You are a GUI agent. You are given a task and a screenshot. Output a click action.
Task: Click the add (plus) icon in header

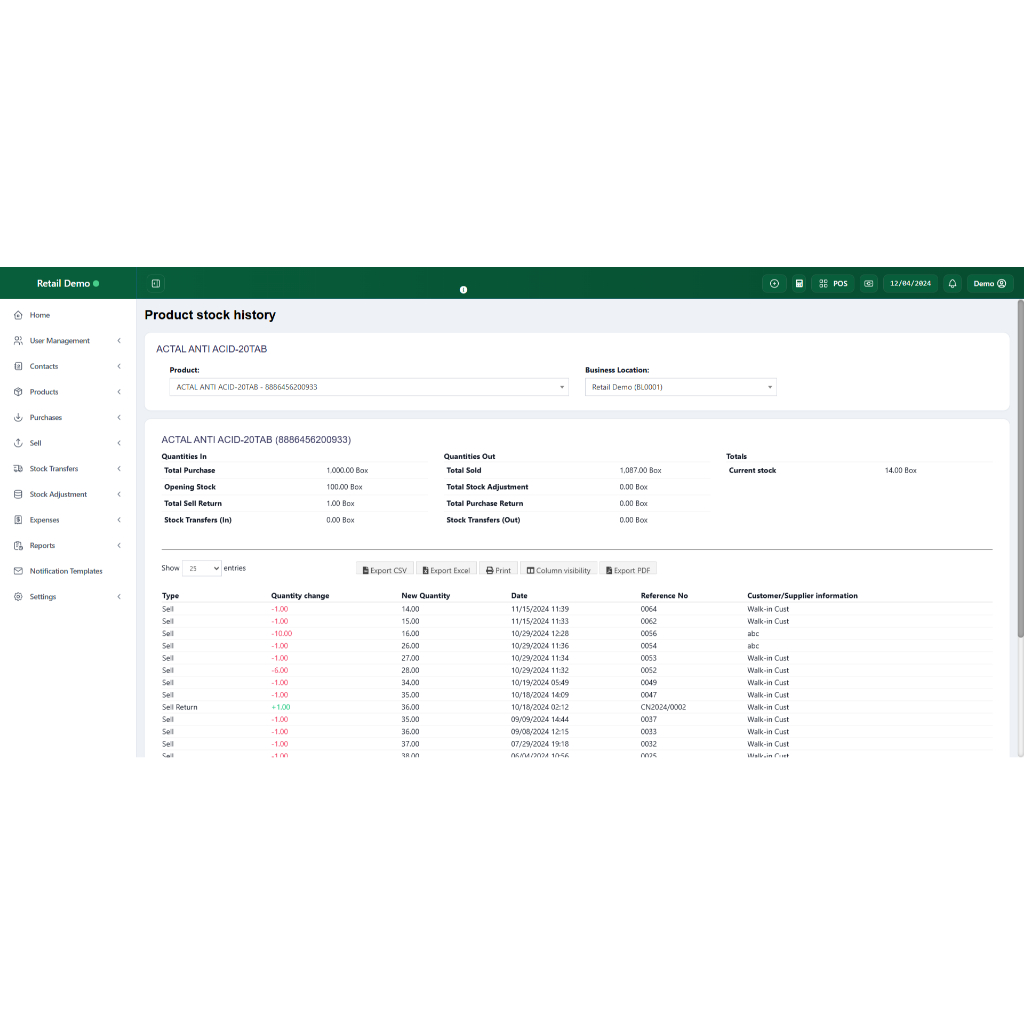click(774, 284)
